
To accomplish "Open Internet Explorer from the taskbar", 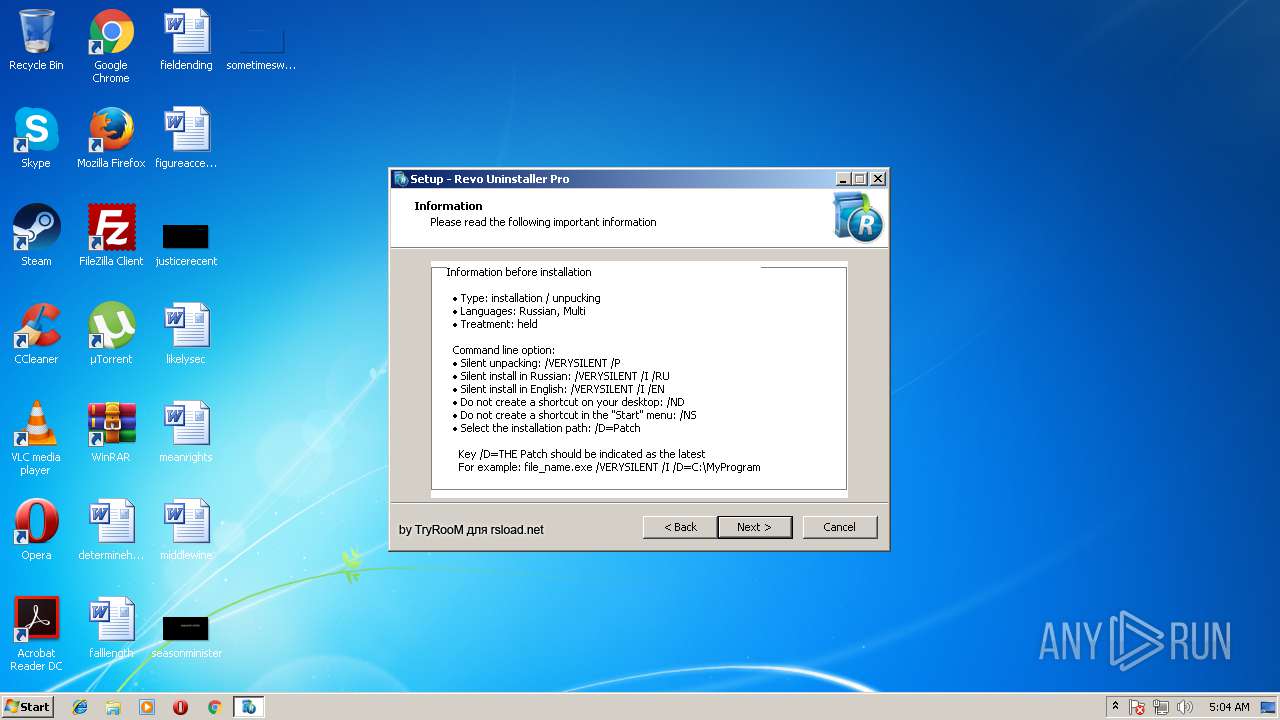I will 80,707.
